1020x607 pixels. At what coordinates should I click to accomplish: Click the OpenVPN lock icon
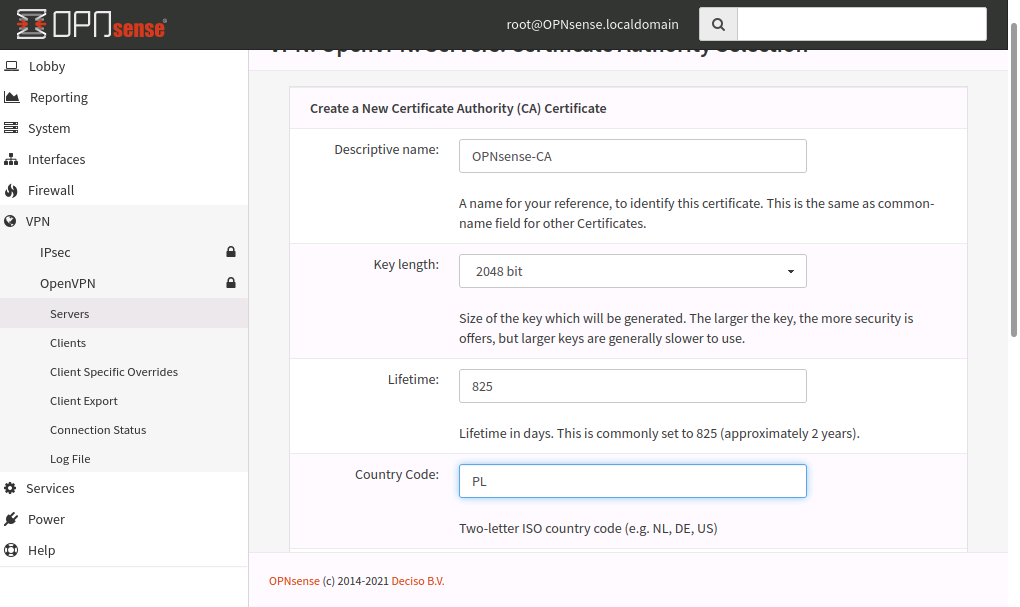point(231,284)
